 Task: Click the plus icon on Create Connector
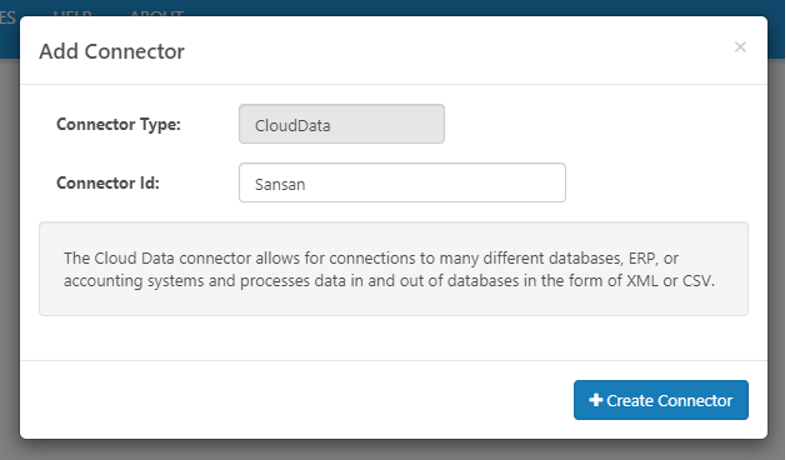tap(596, 400)
